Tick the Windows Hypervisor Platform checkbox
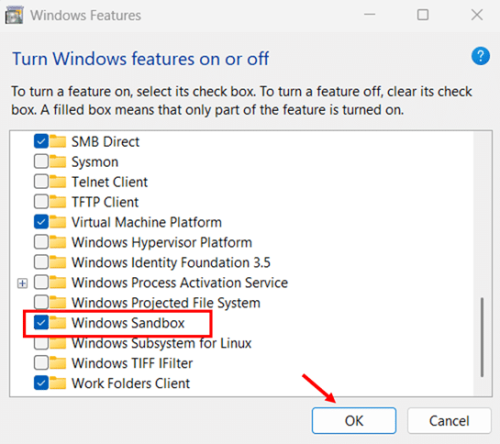Screen dimensions: 500x444 pos(41,242)
